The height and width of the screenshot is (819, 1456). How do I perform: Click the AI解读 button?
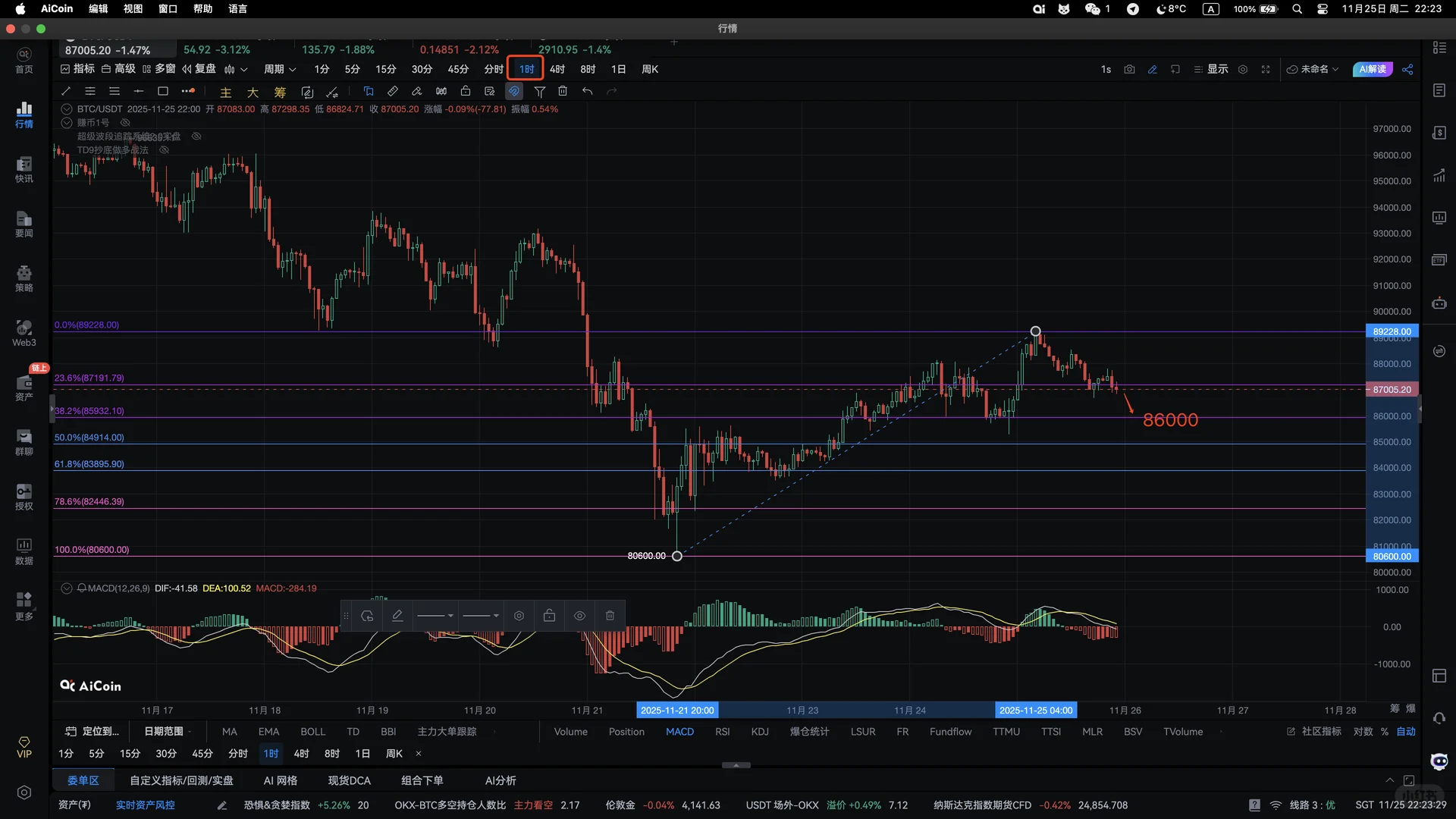(x=1372, y=69)
